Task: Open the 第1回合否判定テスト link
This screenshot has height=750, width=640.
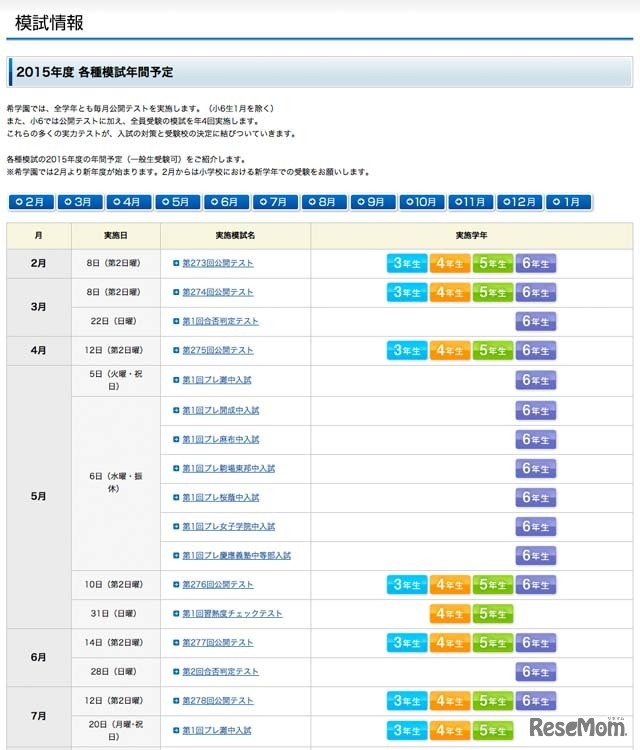Action: point(220,321)
